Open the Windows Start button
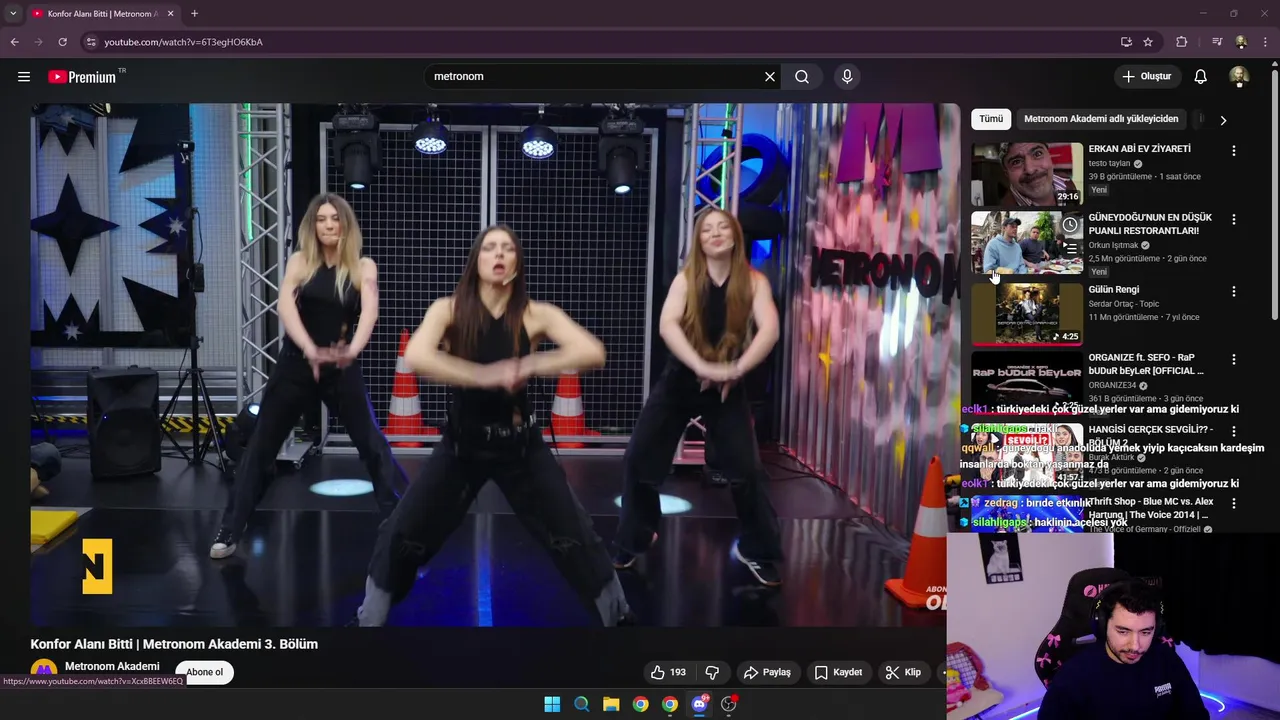Screen dimensions: 1280x720 tap(552, 704)
